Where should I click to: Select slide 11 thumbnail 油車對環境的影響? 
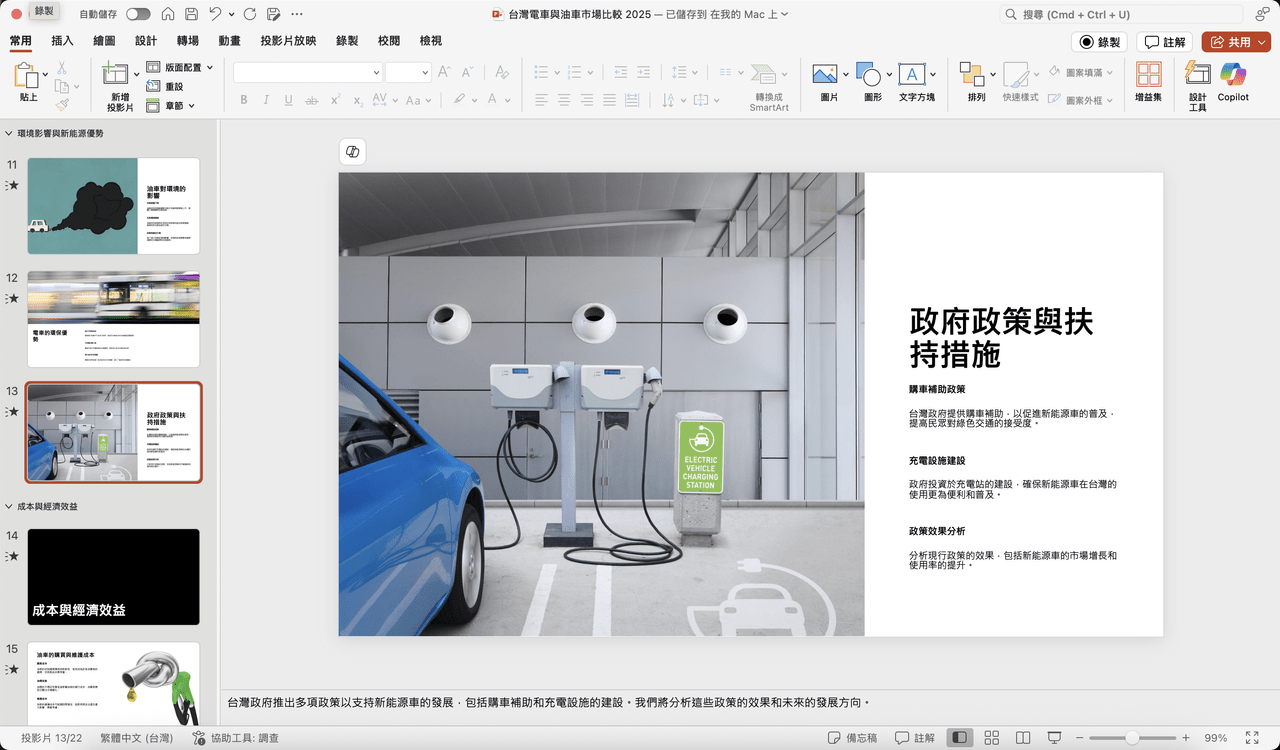113,206
